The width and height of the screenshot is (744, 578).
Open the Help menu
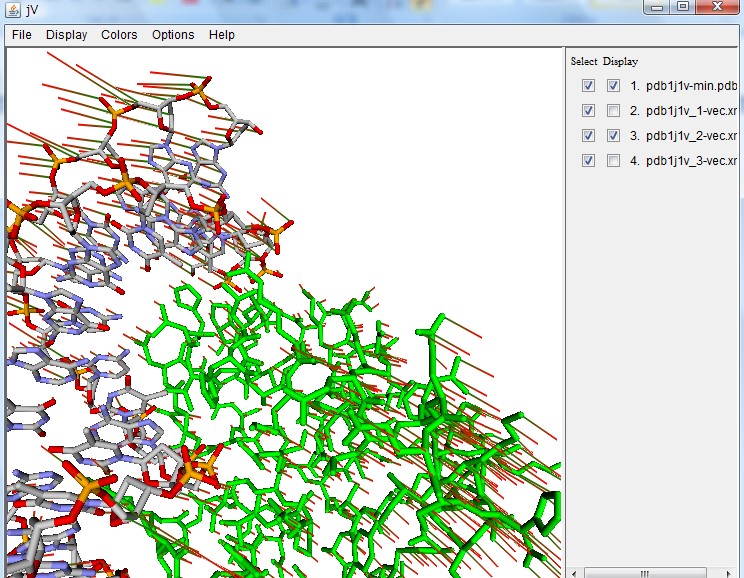pyautogui.click(x=222, y=35)
